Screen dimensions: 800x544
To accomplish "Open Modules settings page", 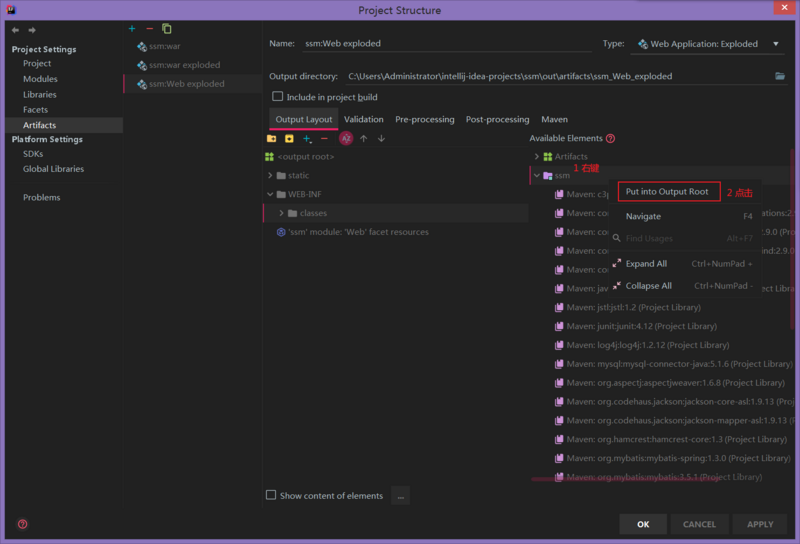I will click(x=40, y=79).
